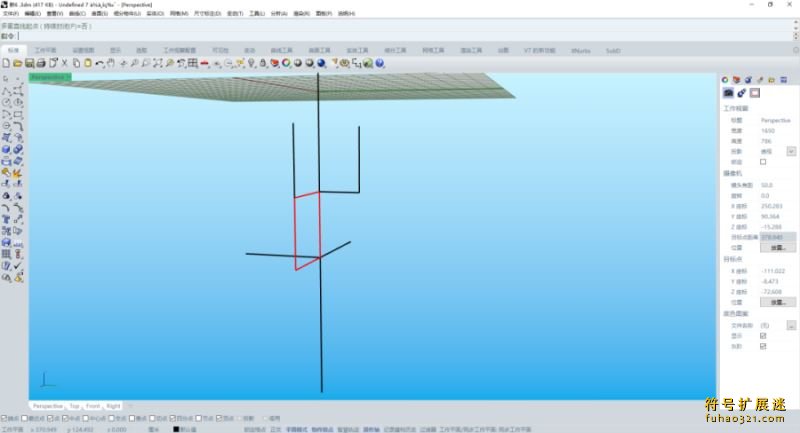Switch to the Top viewport tab
This screenshot has width=800, height=433.
74,406
